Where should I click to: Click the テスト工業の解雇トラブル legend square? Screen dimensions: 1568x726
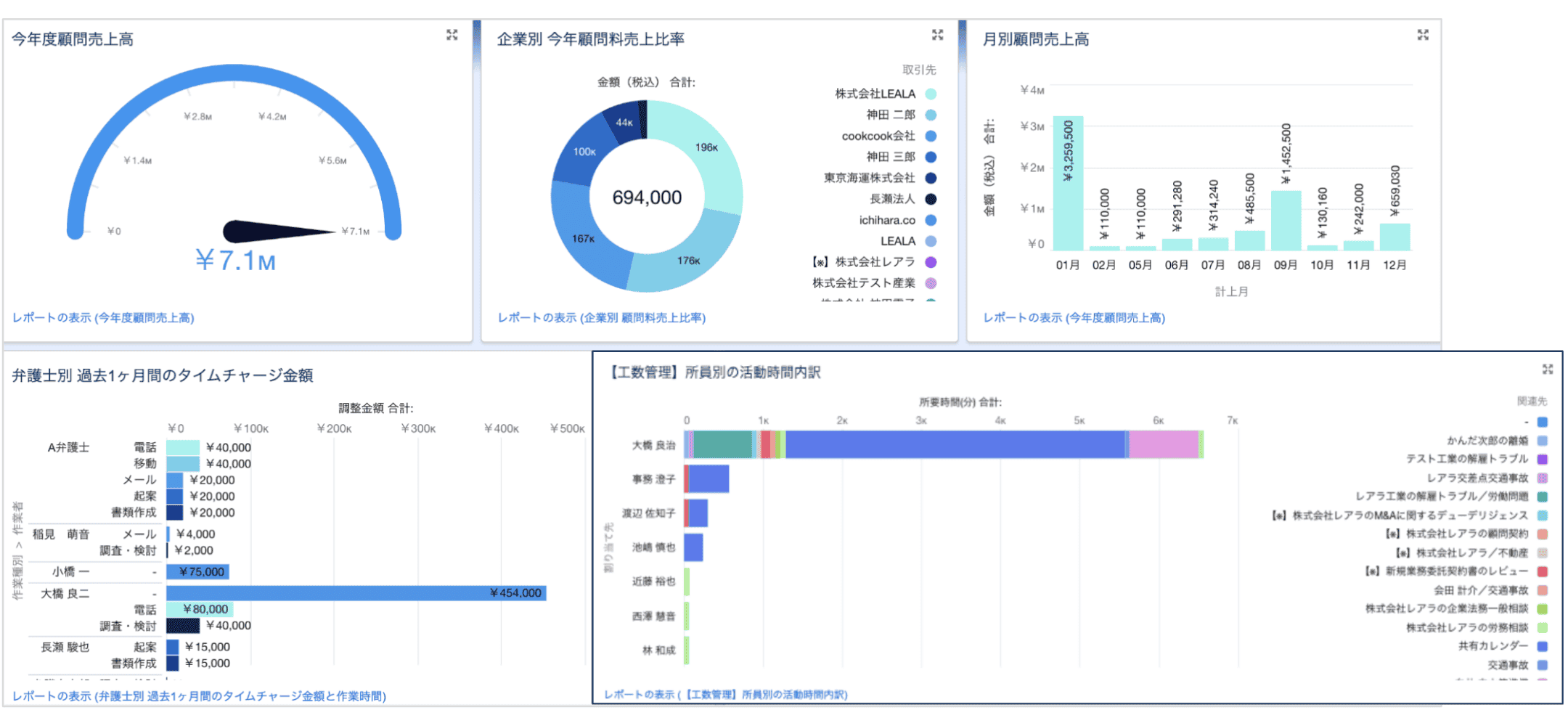pos(1543,459)
